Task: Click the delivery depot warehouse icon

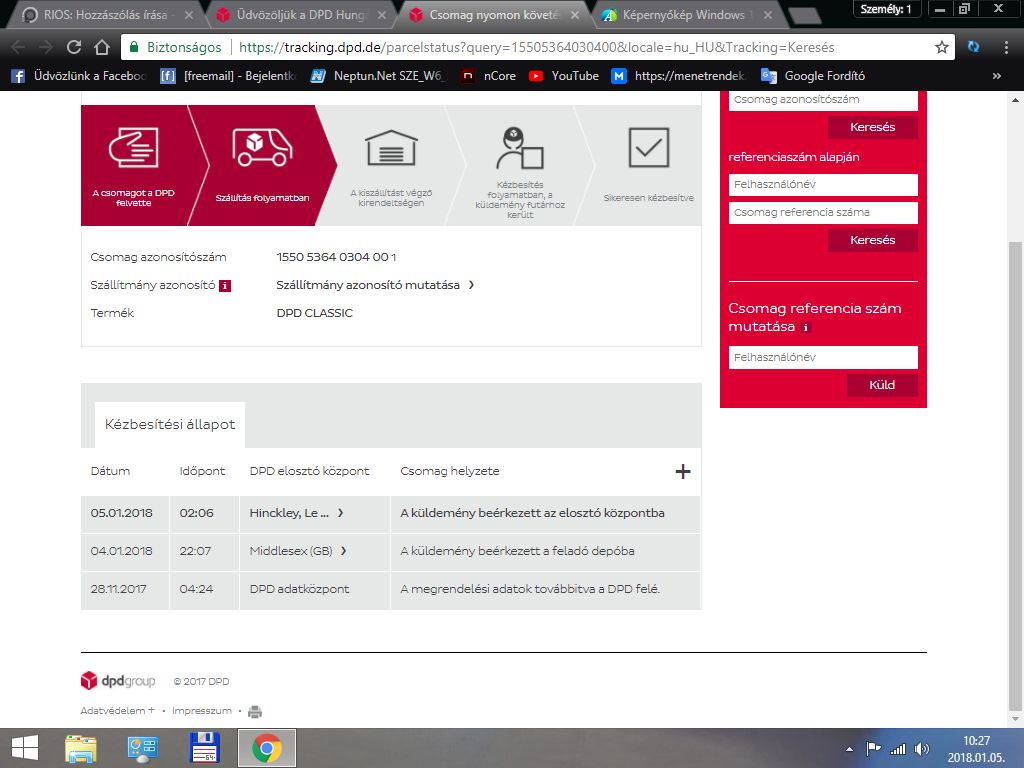Action: [391, 148]
